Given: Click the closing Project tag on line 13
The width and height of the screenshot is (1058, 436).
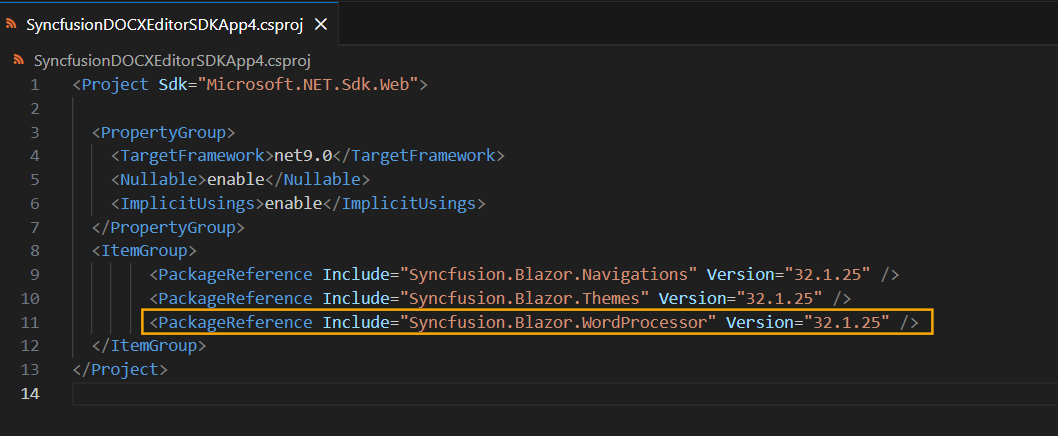Looking at the screenshot, I should point(120,370).
